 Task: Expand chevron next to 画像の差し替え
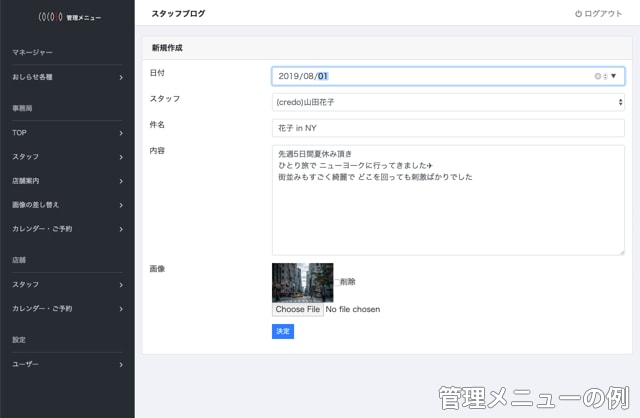pyautogui.click(x=121, y=205)
